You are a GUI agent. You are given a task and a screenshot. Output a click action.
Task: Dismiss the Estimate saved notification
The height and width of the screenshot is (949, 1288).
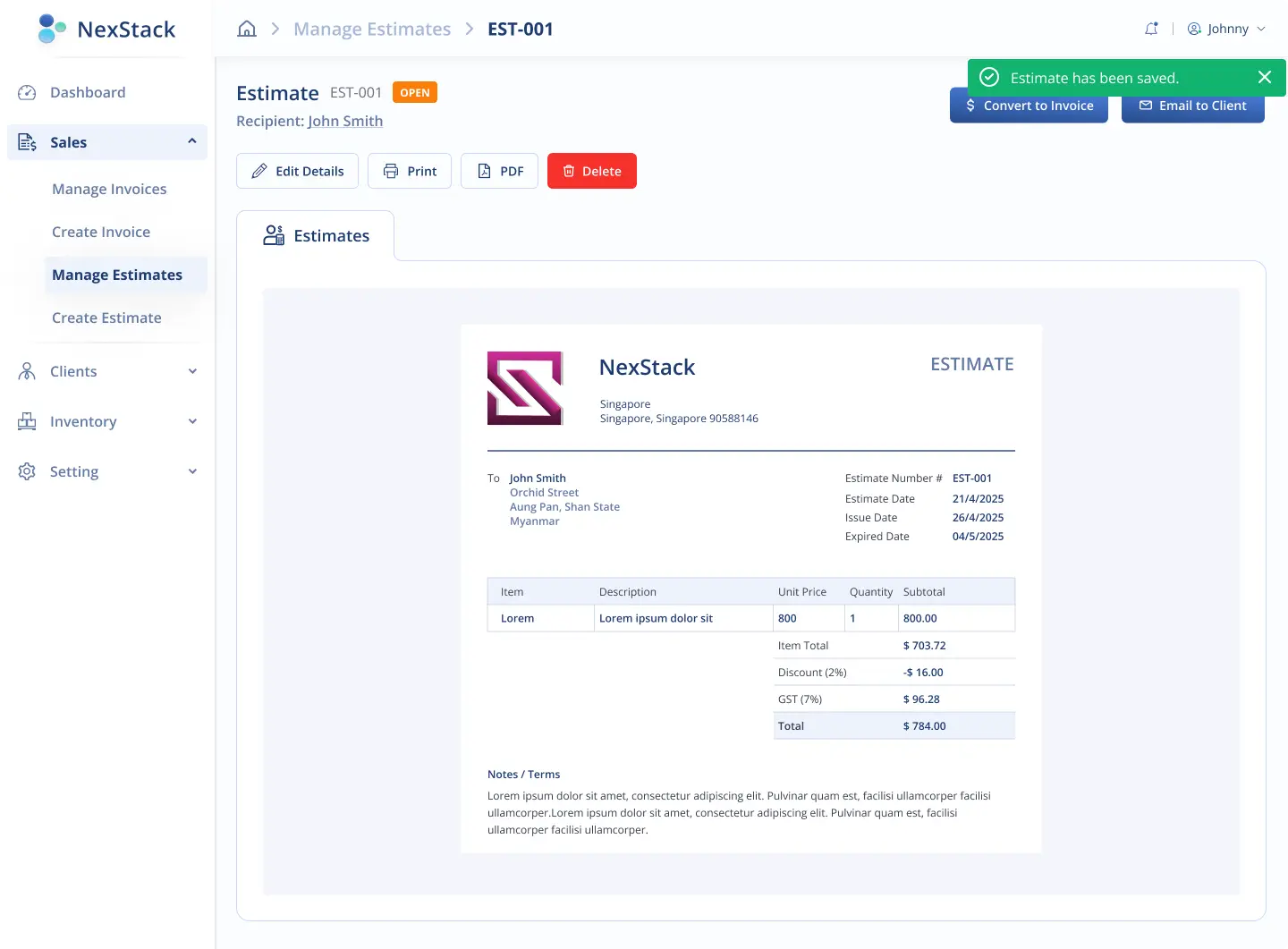tap(1265, 77)
